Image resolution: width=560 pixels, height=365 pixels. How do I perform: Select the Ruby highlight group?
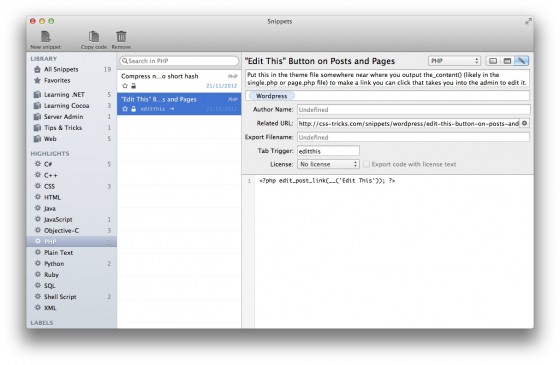coord(71,275)
